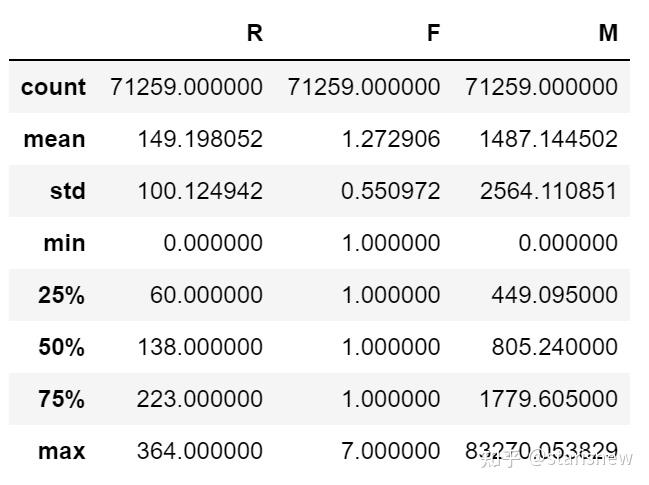Click the Zhihu watermark text
Image resolution: width=649 pixels, height=485 pixels.
(556, 459)
